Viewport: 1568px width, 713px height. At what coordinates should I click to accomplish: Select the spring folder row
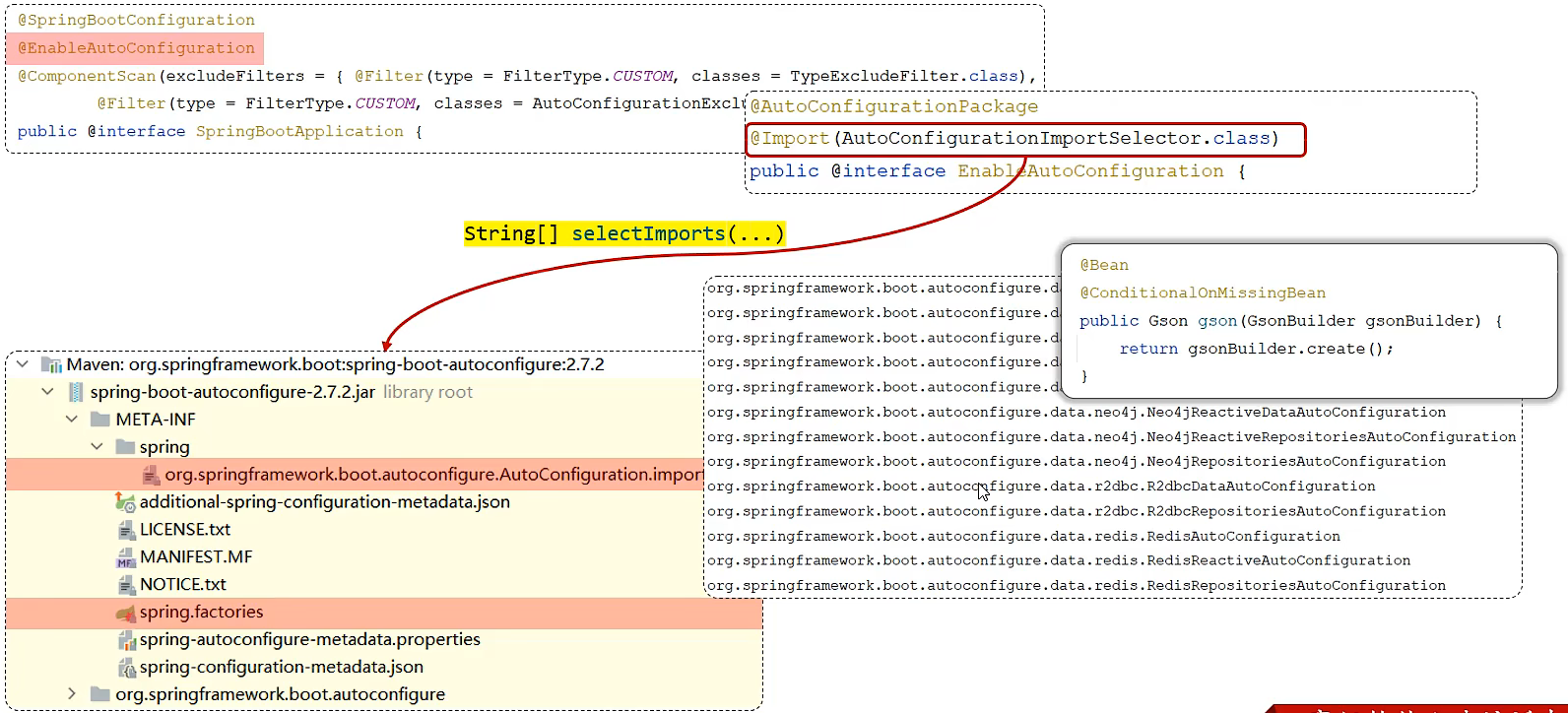click(164, 447)
